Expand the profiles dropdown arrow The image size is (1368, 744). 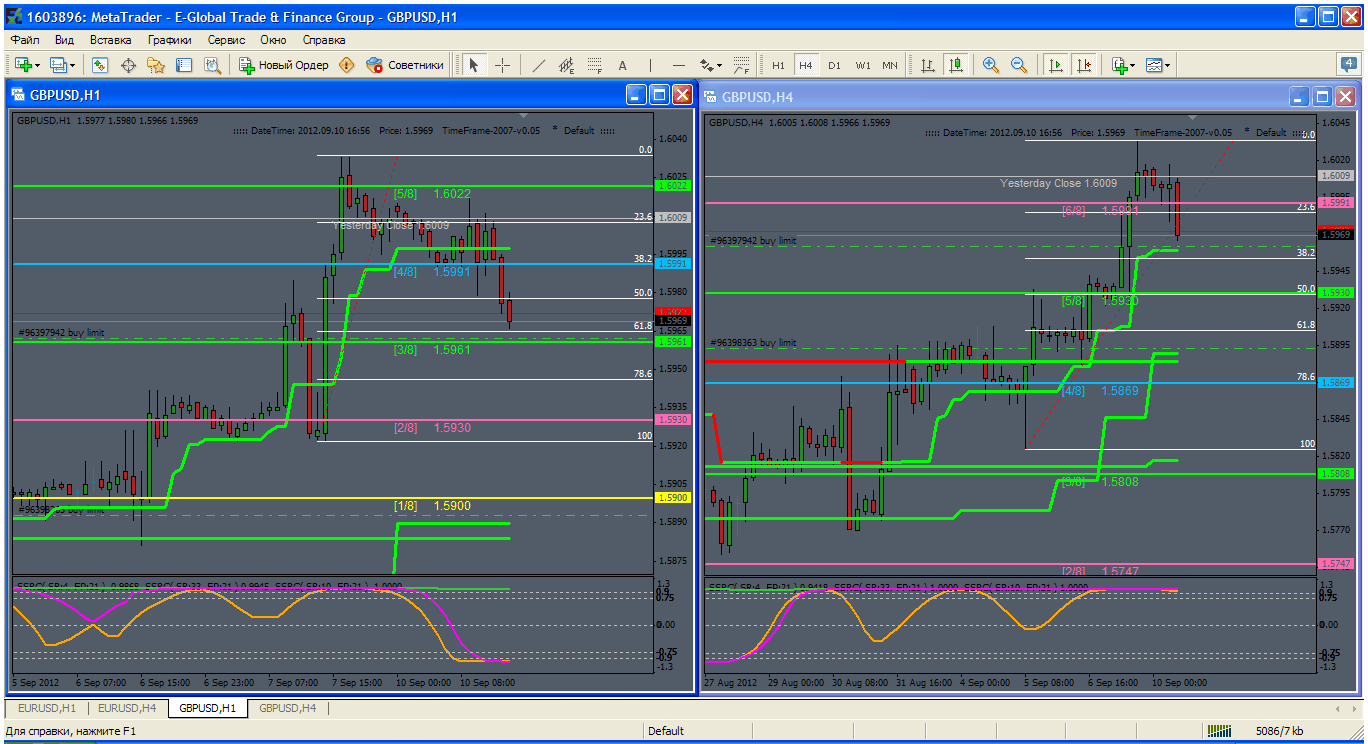click(x=74, y=65)
